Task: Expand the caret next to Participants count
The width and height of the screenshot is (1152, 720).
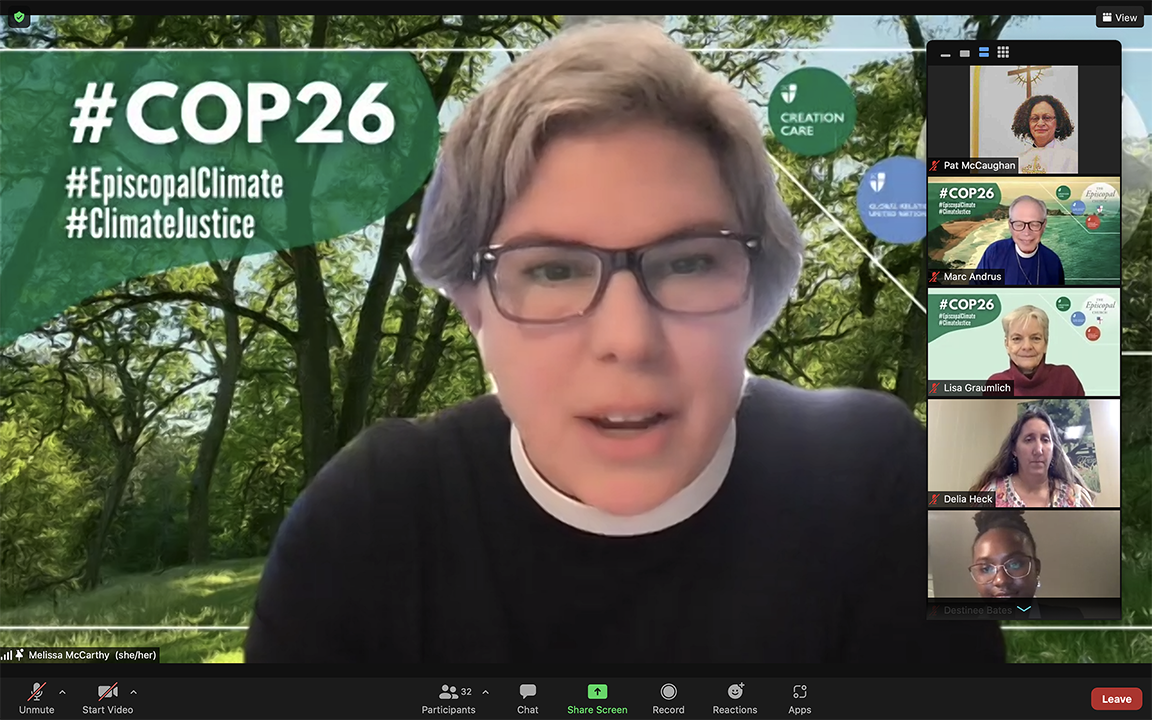Action: pyautogui.click(x=486, y=692)
